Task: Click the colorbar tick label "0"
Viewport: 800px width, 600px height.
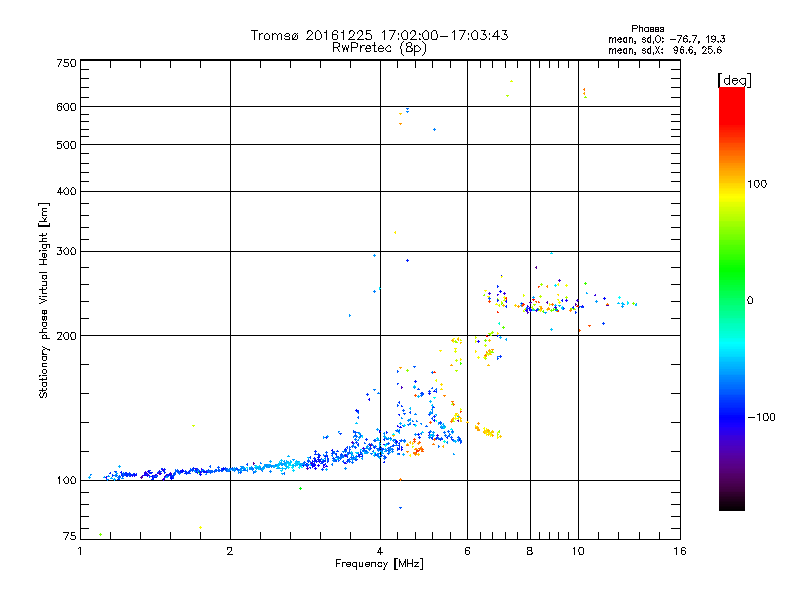Action: (750, 301)
